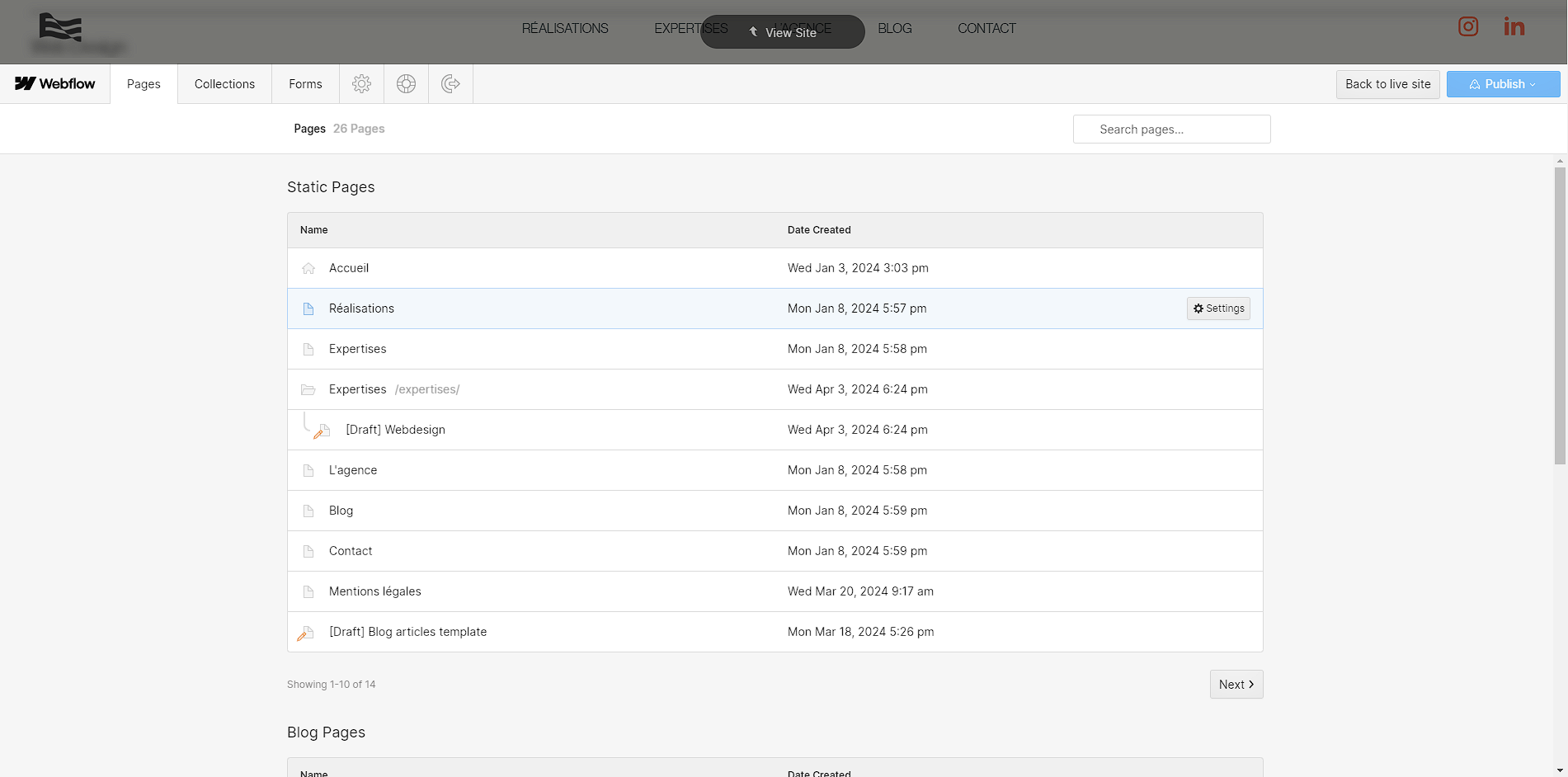Viewport: 1568px width, 777px height.
Task: Click the site logo in header
Action: point(60,27)
